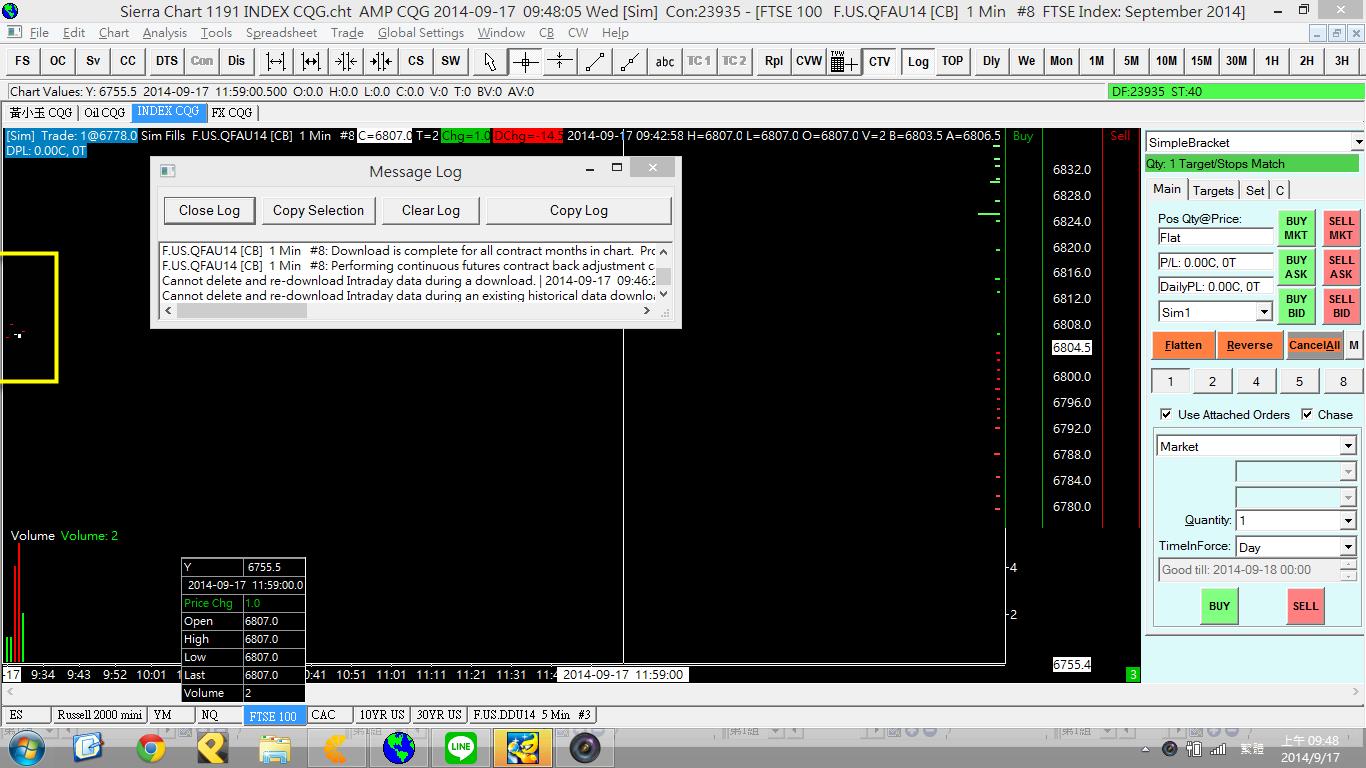The height and width of the screenshot is (768, 1366).
Task: Switch chart to the 5M timeframe
Action: 1131,61
